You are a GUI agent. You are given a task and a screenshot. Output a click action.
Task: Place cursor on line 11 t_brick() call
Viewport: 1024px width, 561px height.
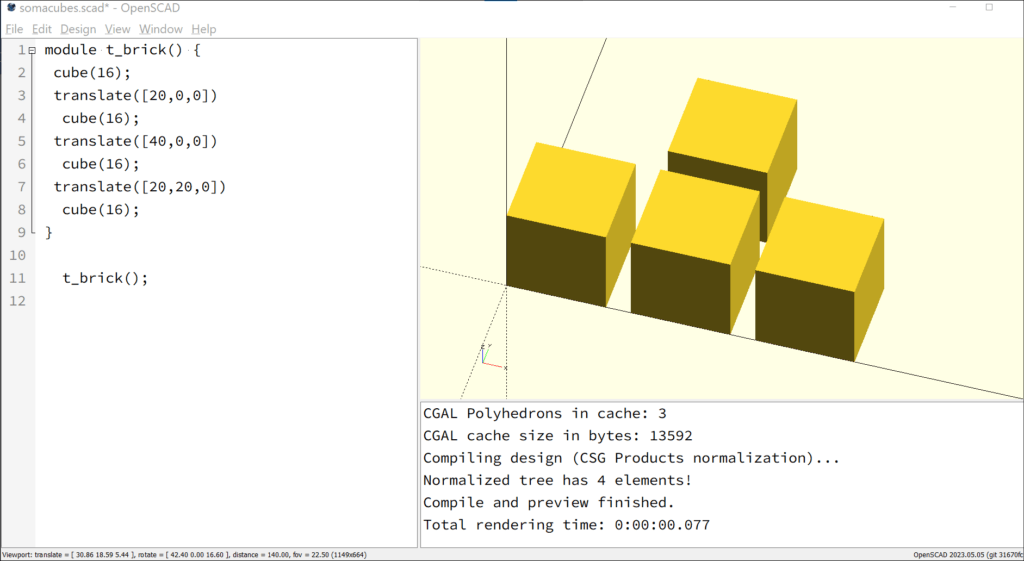pyautogui.click(x=105, y=278)
